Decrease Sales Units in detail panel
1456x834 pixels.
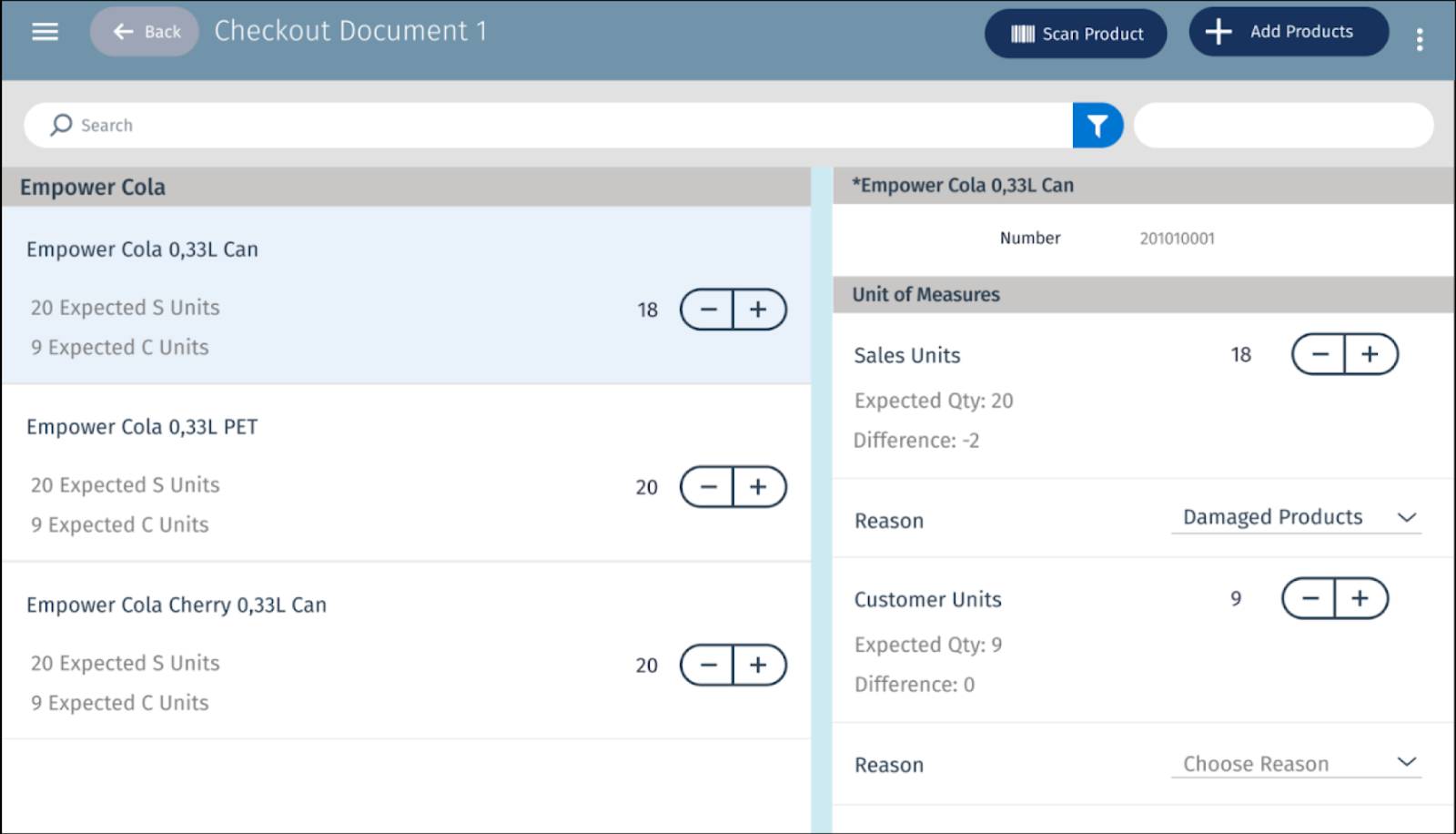(x=1319, y=354)
